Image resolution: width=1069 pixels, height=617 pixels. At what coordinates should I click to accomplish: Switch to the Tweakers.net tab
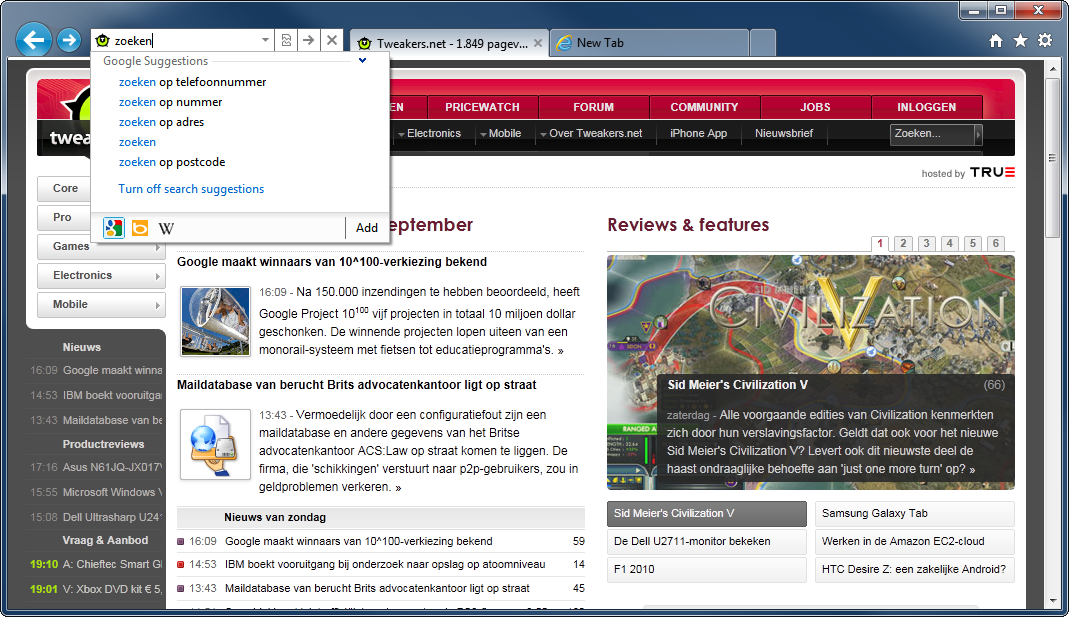pos(449,43)
